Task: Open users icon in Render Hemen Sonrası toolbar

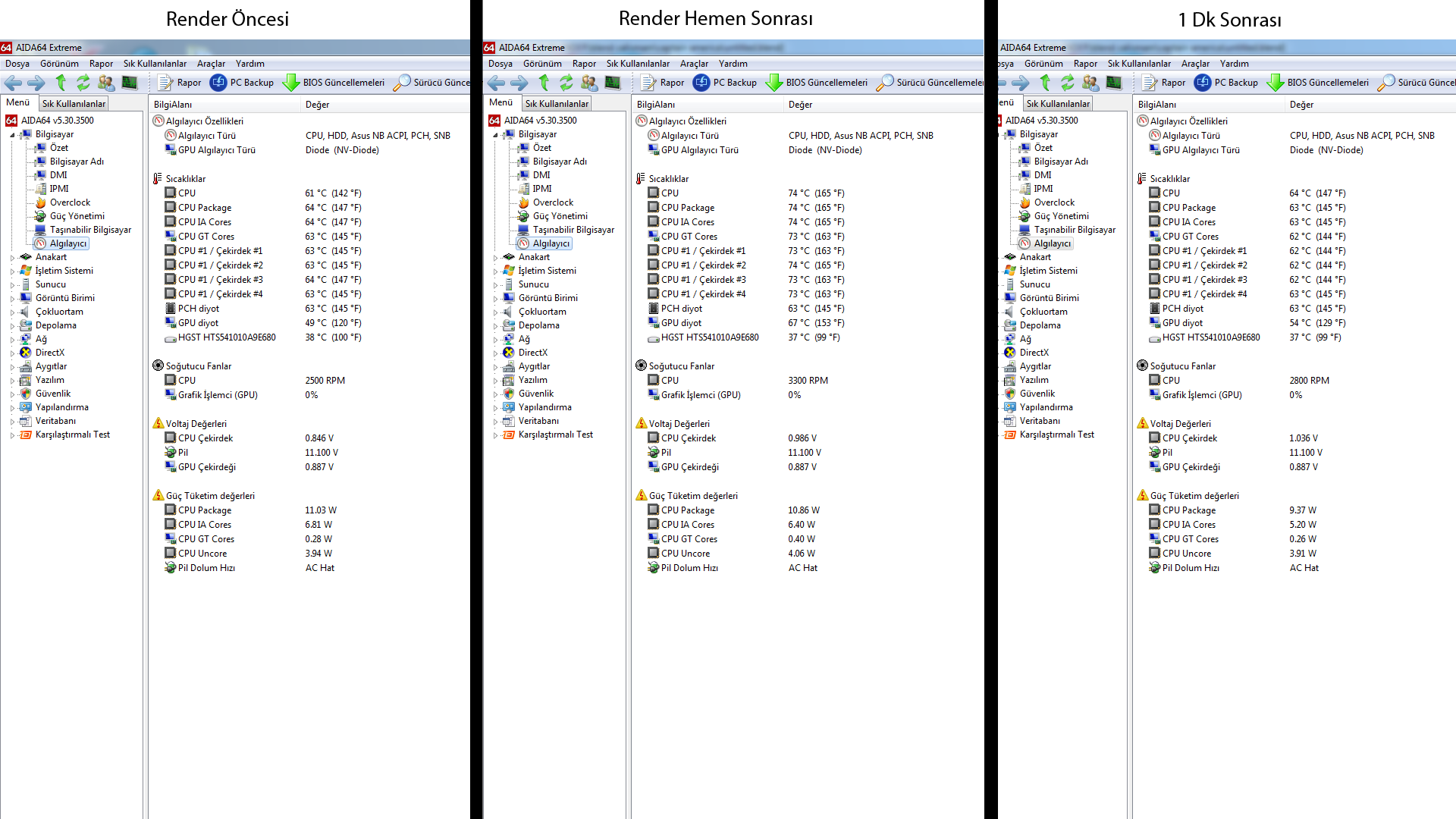Action: 589,83
